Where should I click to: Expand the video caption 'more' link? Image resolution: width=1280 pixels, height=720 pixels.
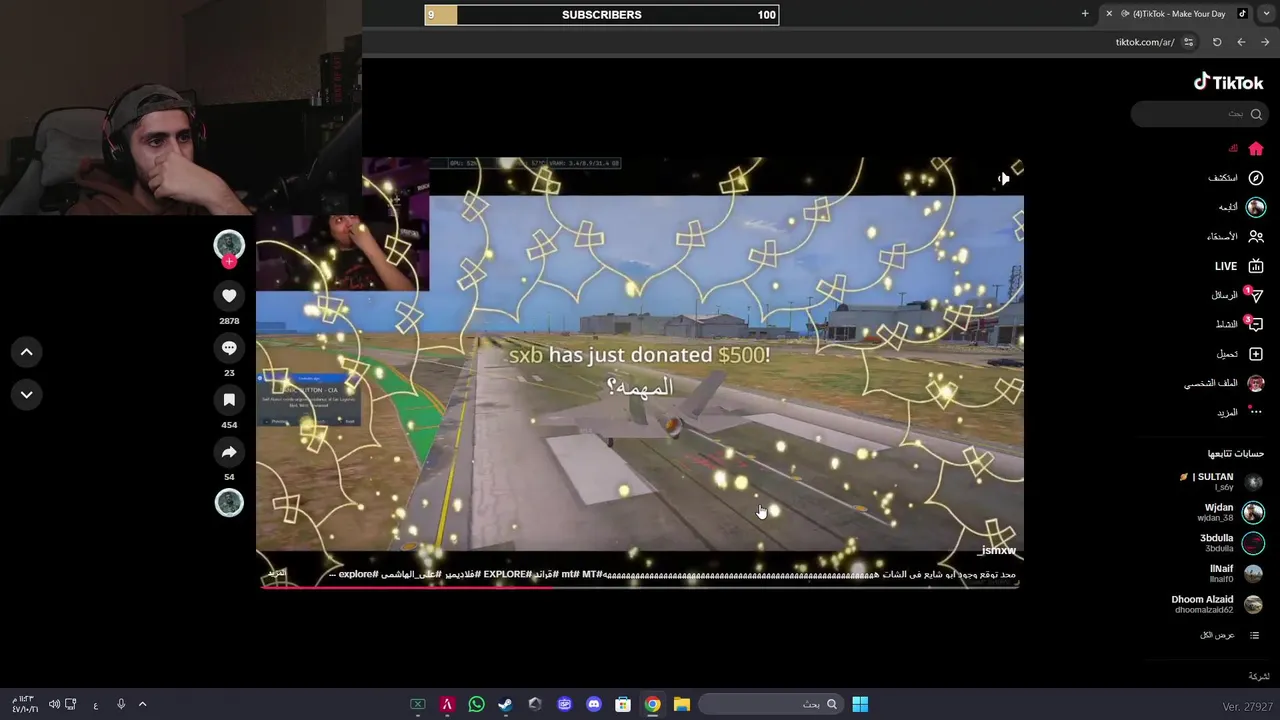click(276, 575)
